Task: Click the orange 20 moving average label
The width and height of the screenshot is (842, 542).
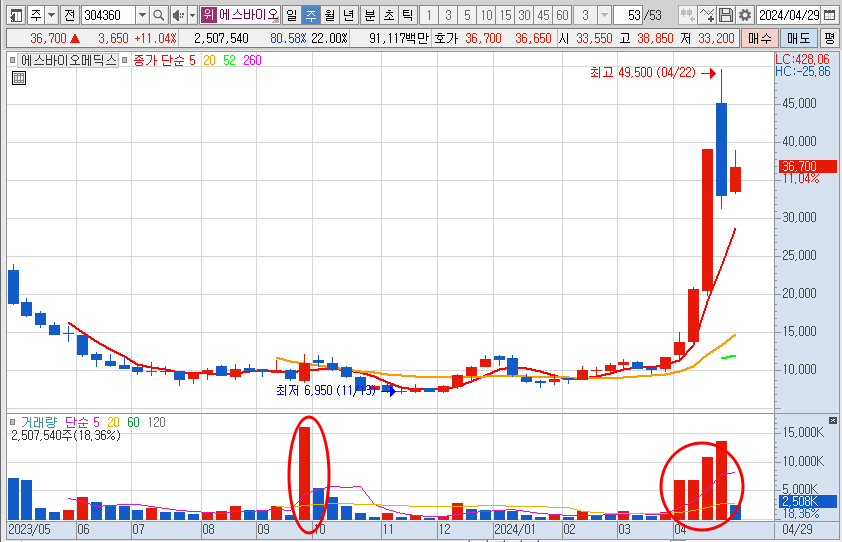Action: (x=209, y=60)
